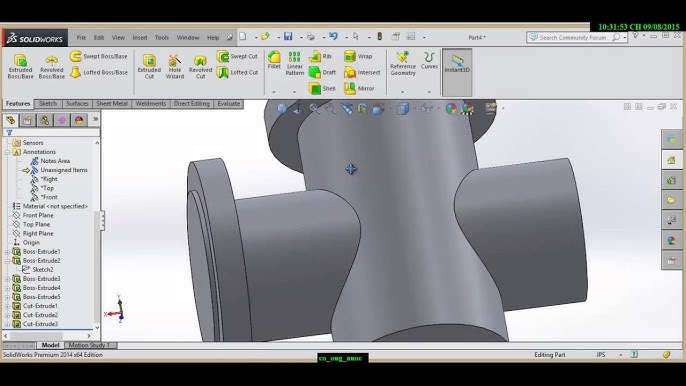The image size is (686, 386).
Task: Select Right Plane in the tree
Action: [x=33, y=233]
